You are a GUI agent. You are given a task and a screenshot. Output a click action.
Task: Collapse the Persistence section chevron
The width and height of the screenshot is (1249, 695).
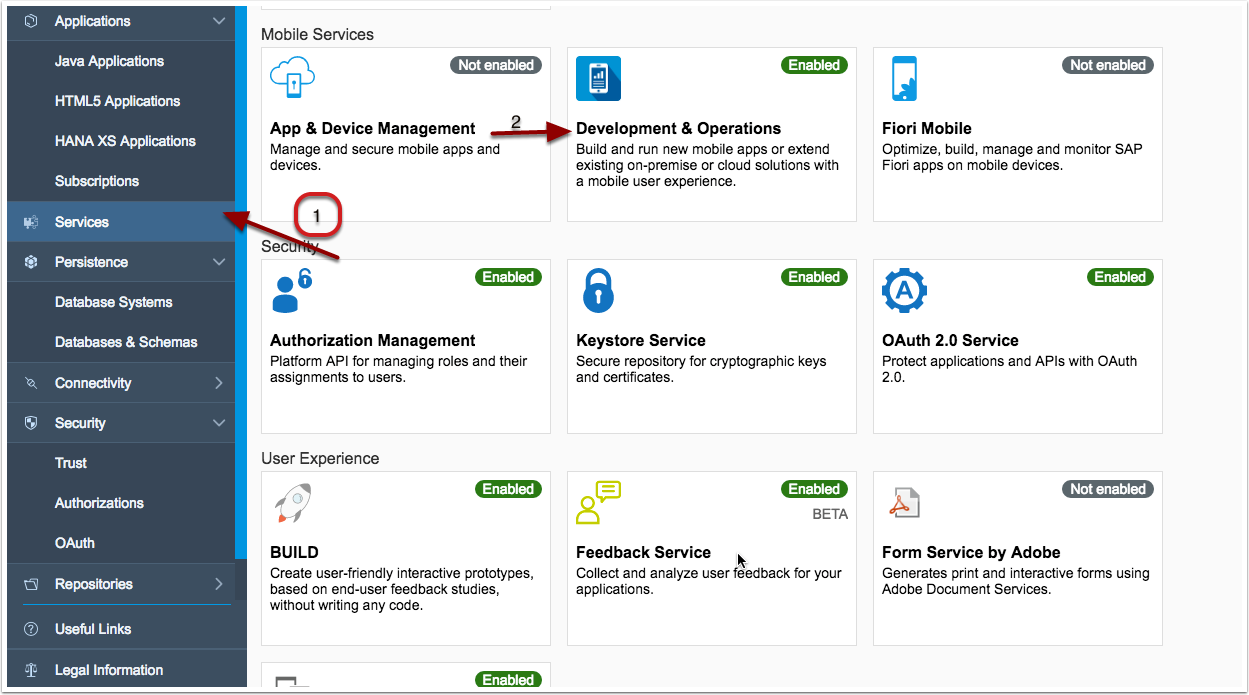pos(220,262)
